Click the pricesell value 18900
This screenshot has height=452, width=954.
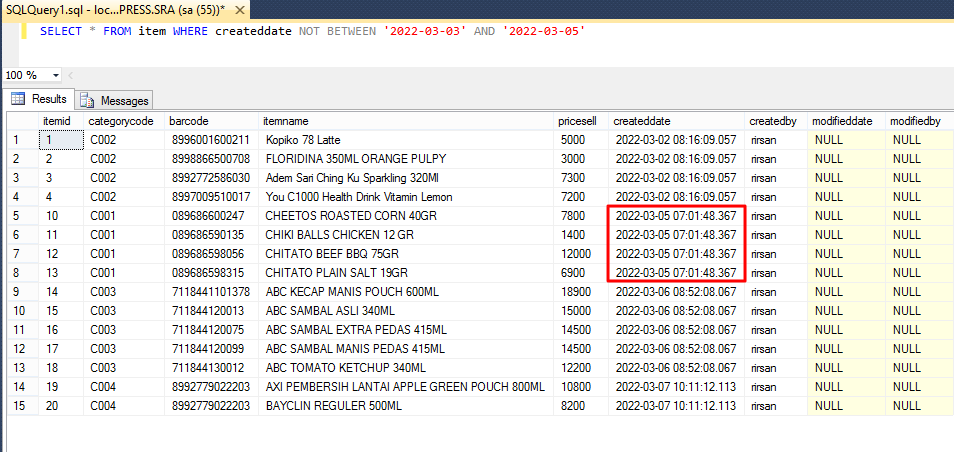(581, 292)
